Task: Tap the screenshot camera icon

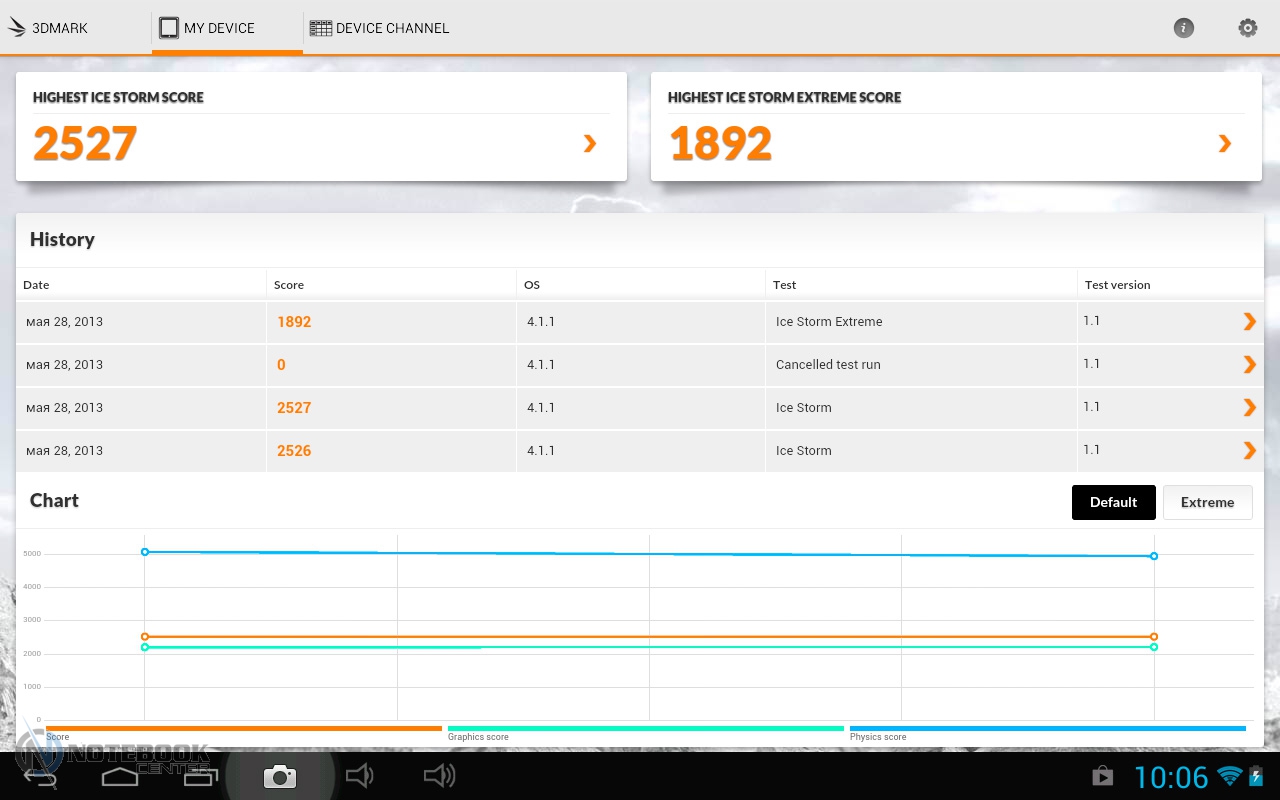Action: pos(279,776)
